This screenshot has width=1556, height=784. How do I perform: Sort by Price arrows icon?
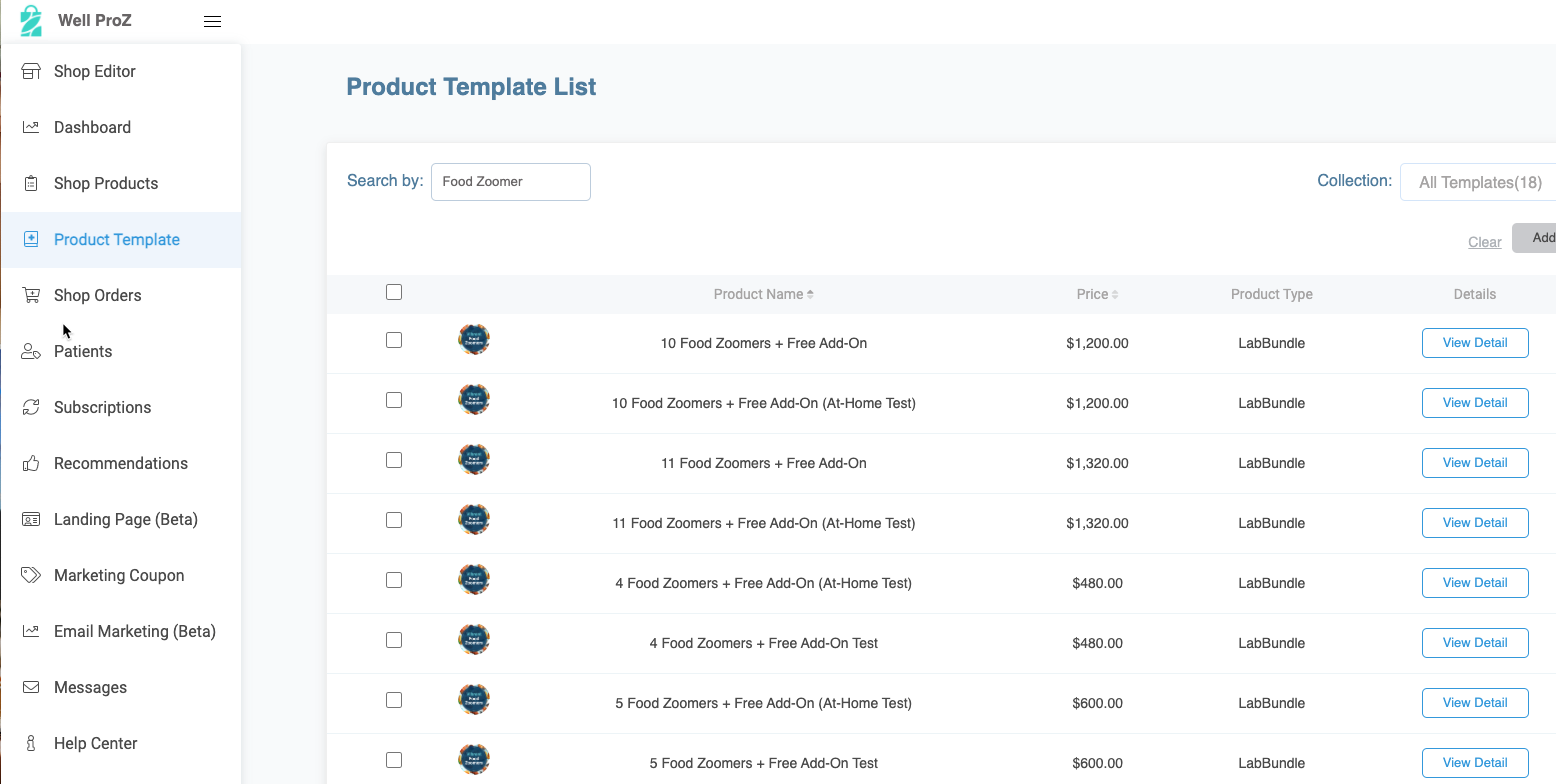coord(1115,294)
